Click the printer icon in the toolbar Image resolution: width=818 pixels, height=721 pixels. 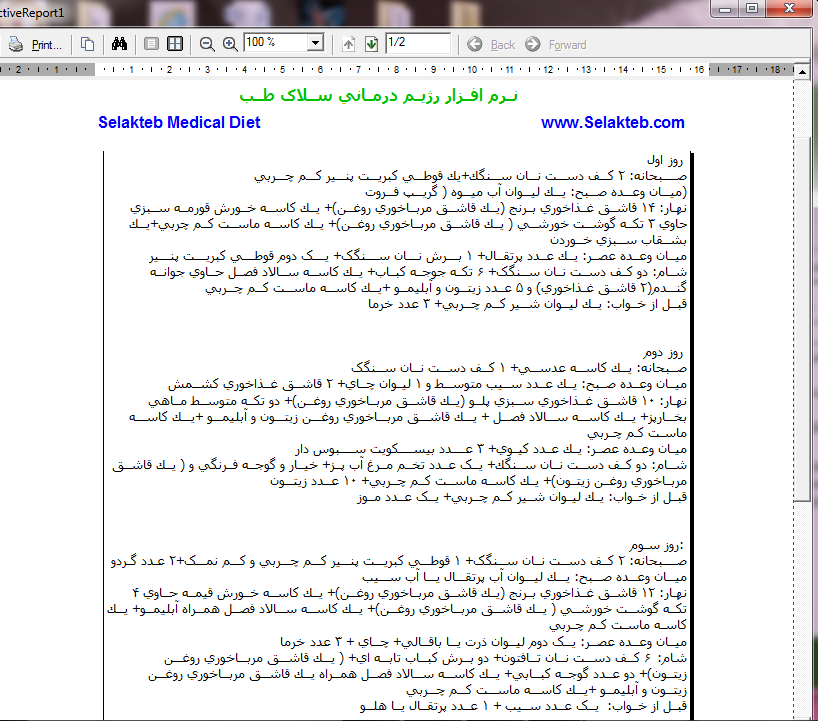point(16,44)
